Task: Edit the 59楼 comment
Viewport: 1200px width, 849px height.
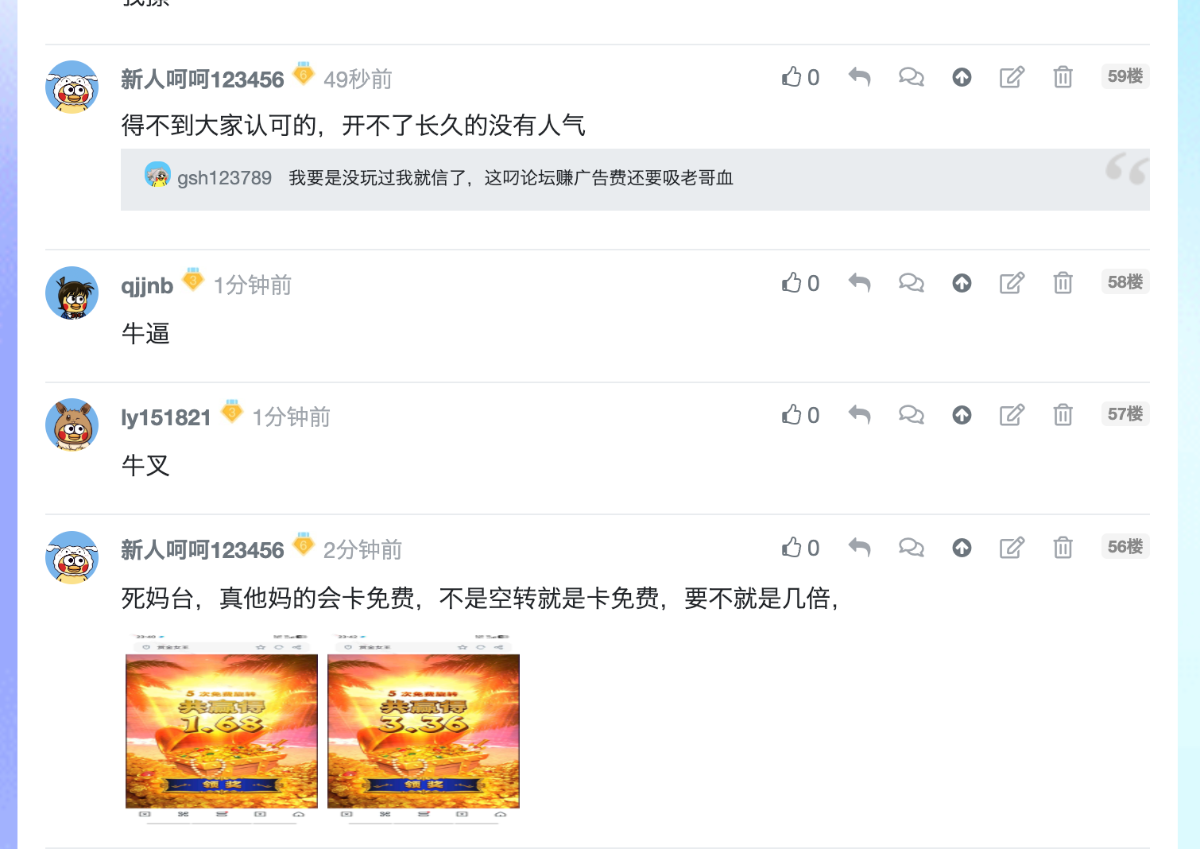Action: (1012, 77)
